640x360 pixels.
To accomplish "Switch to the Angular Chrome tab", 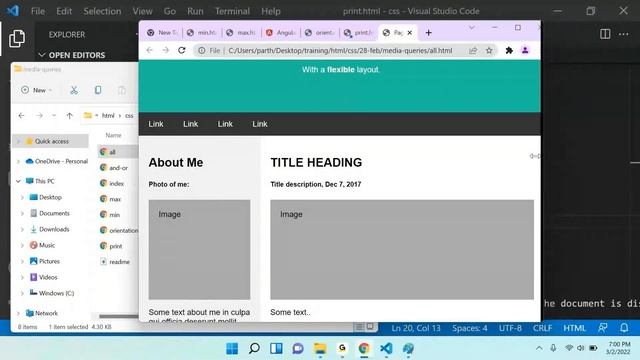I will pos(280,33).
